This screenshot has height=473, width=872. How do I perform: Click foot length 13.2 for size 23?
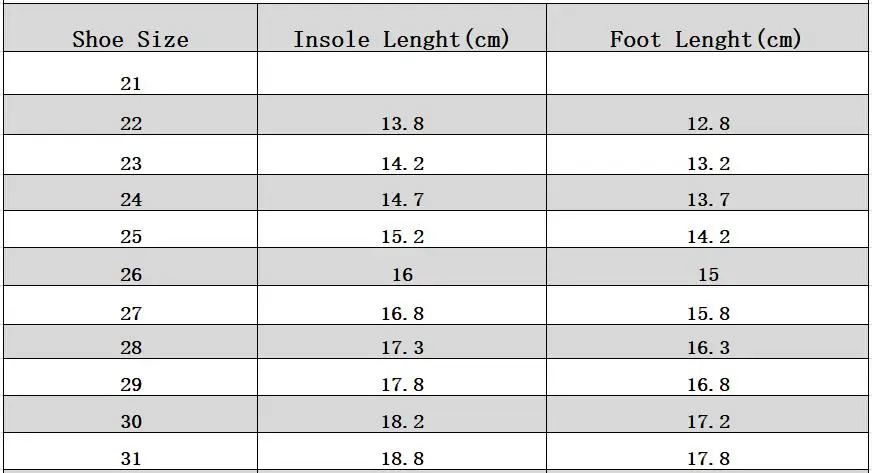[x=708, y=164]
